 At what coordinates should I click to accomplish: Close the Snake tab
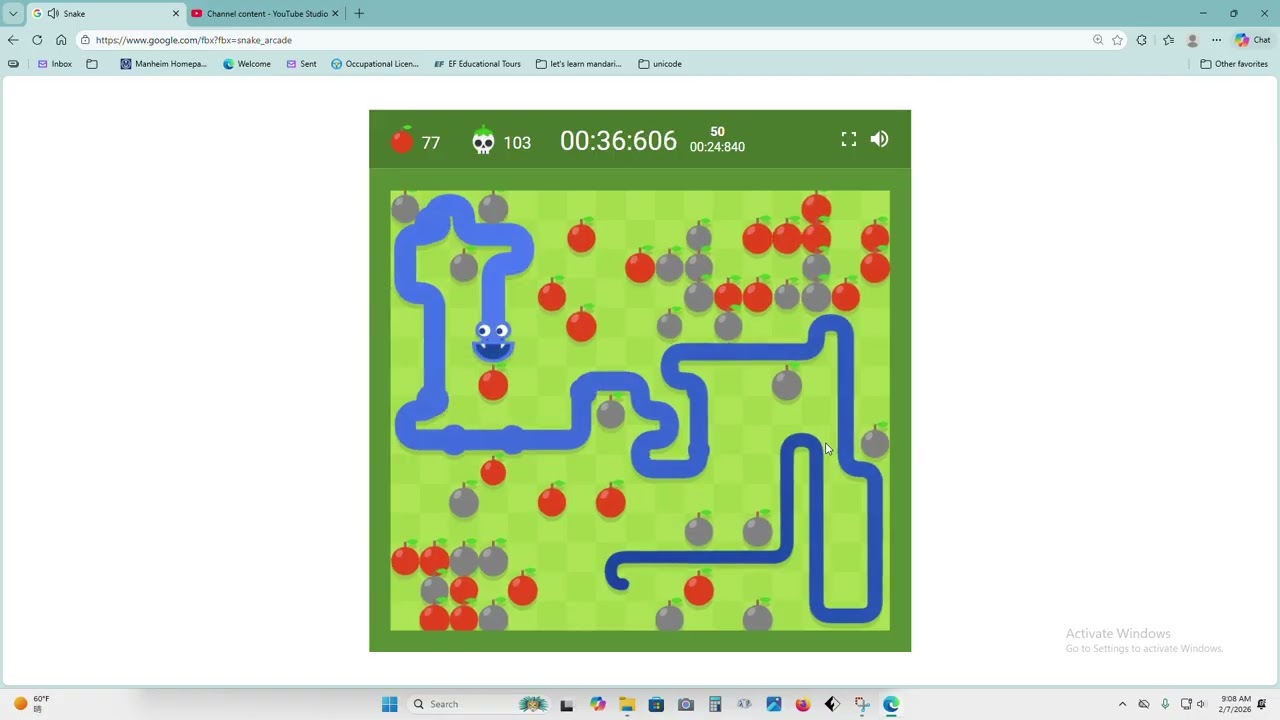[x=176, y=14]
